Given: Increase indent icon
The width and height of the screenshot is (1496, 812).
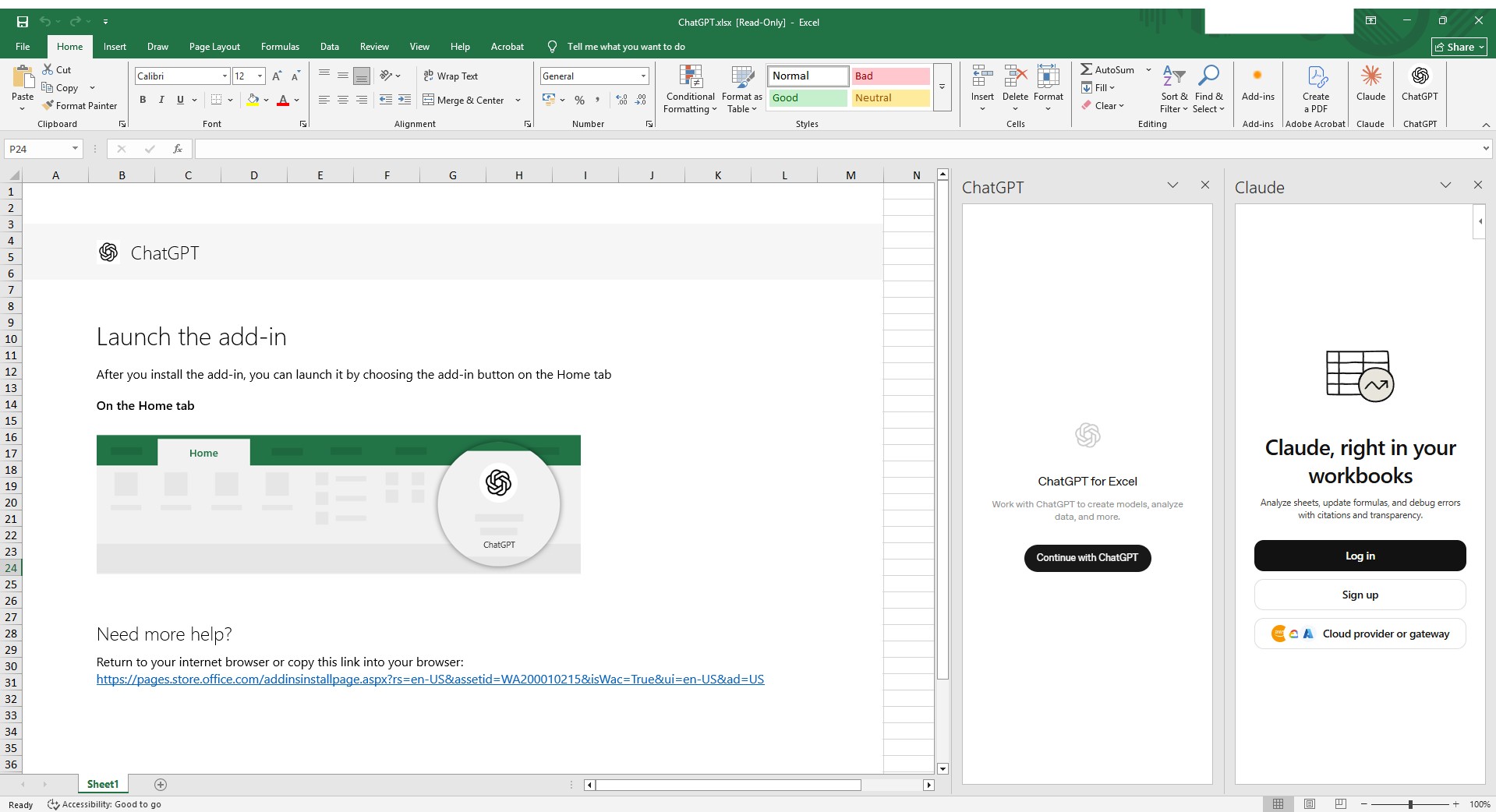Looking at the screenshot, I should [405, 100].
